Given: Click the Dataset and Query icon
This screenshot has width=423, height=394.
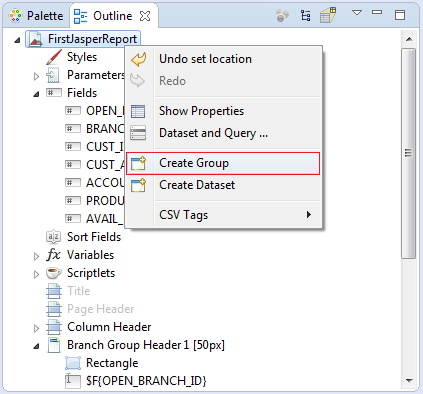Looking at the screenshot, I should (138, 133).
